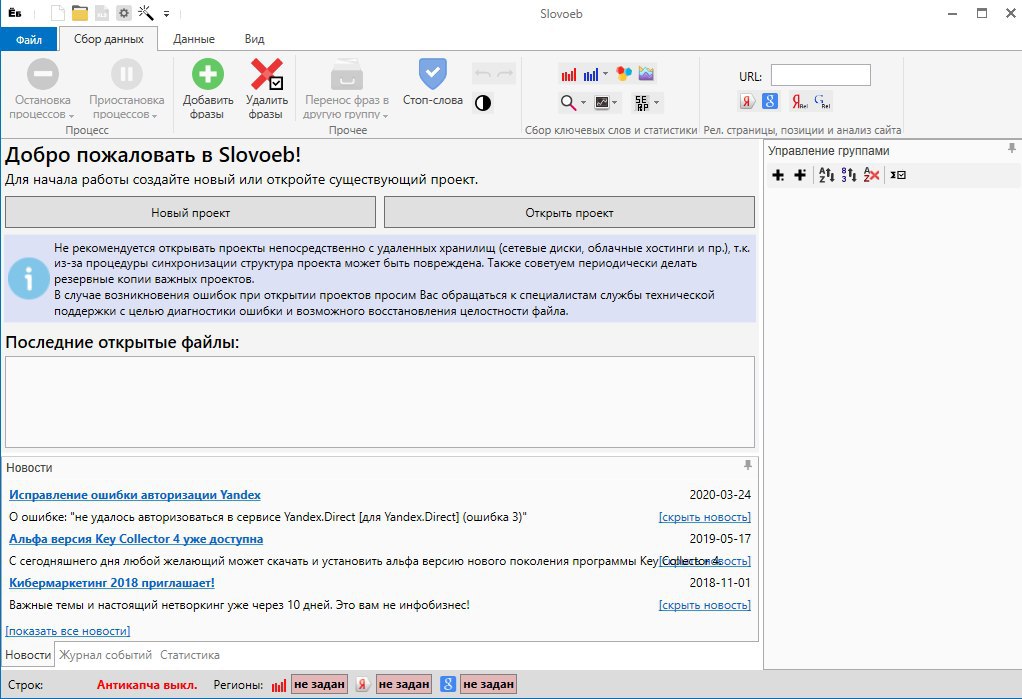This screenshot has width=1022, height=699.
Task: Click показать все новости link
Action: click(x=68, y=631)
